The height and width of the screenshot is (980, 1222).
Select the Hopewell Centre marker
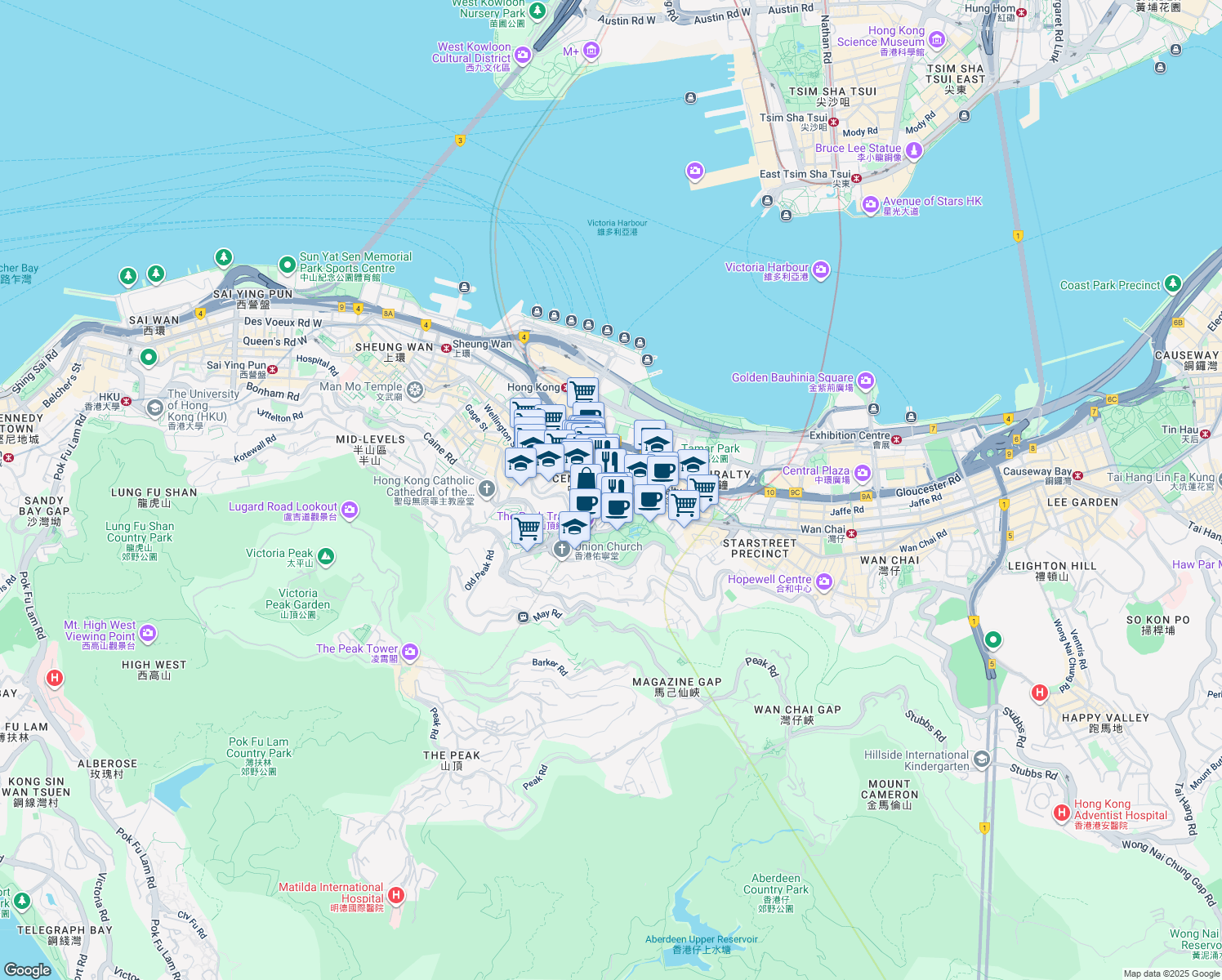coord(823,581)
